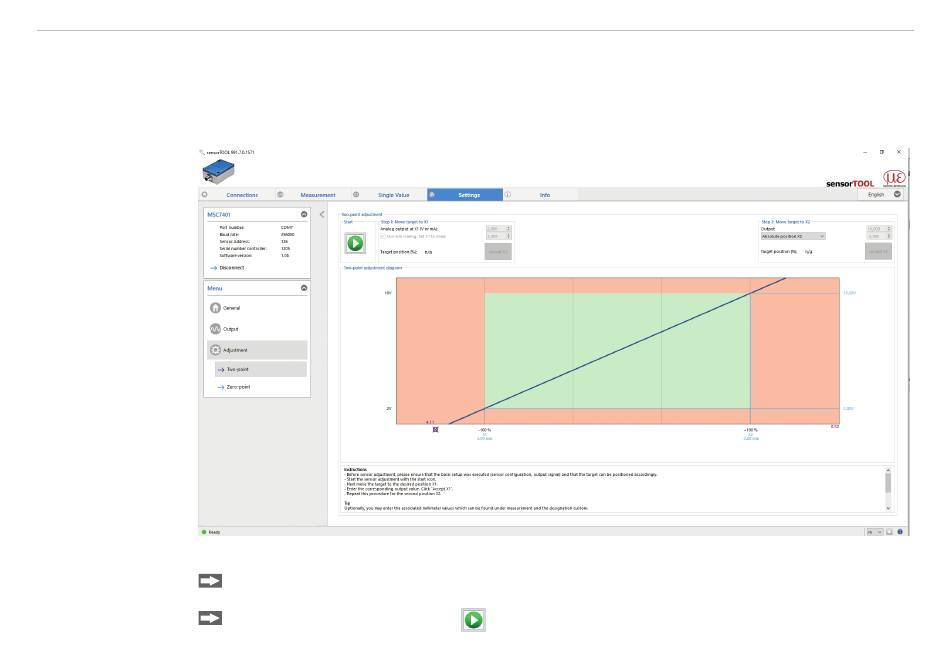Click the Software version row
This screenshot has width=950, height=665.
point(254,256)
